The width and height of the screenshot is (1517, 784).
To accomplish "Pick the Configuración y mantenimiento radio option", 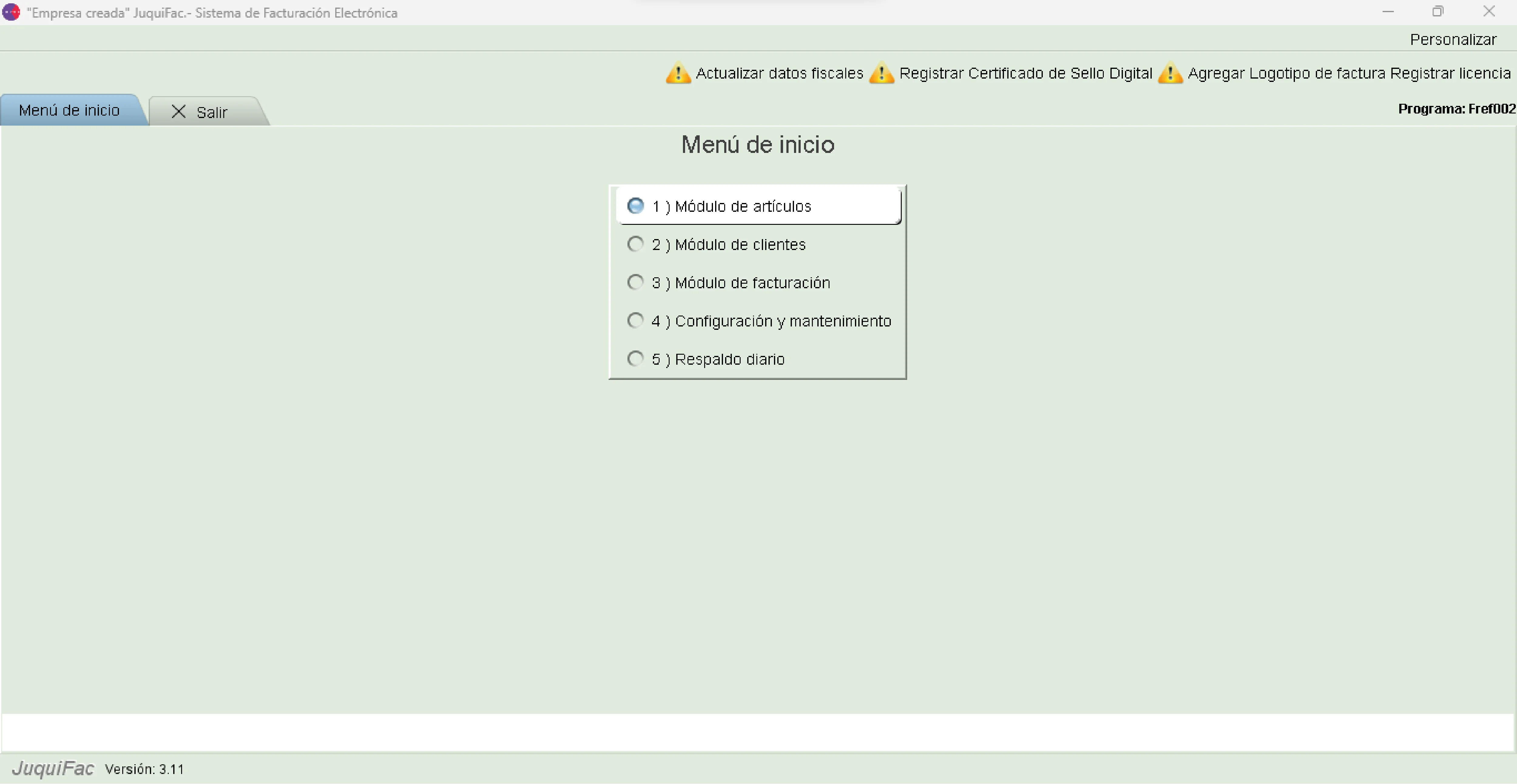I will tap(635, 320).
